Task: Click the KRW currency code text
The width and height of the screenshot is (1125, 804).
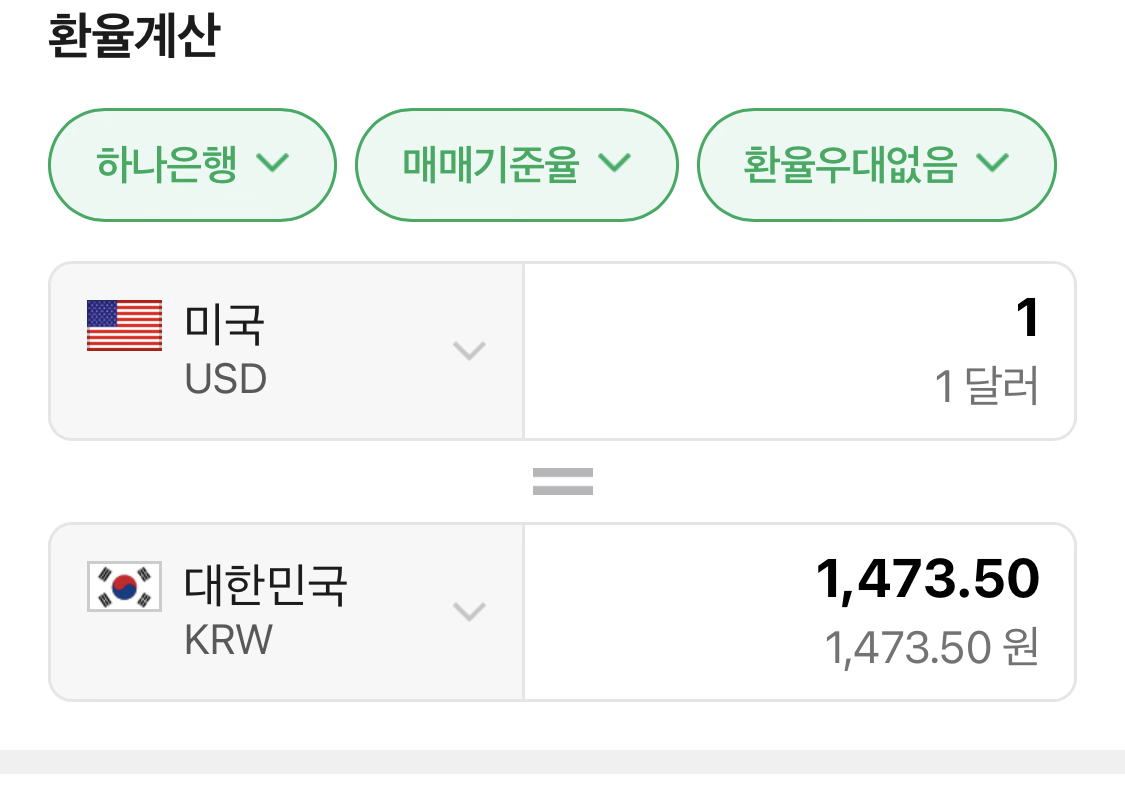Action: [229, 640]
